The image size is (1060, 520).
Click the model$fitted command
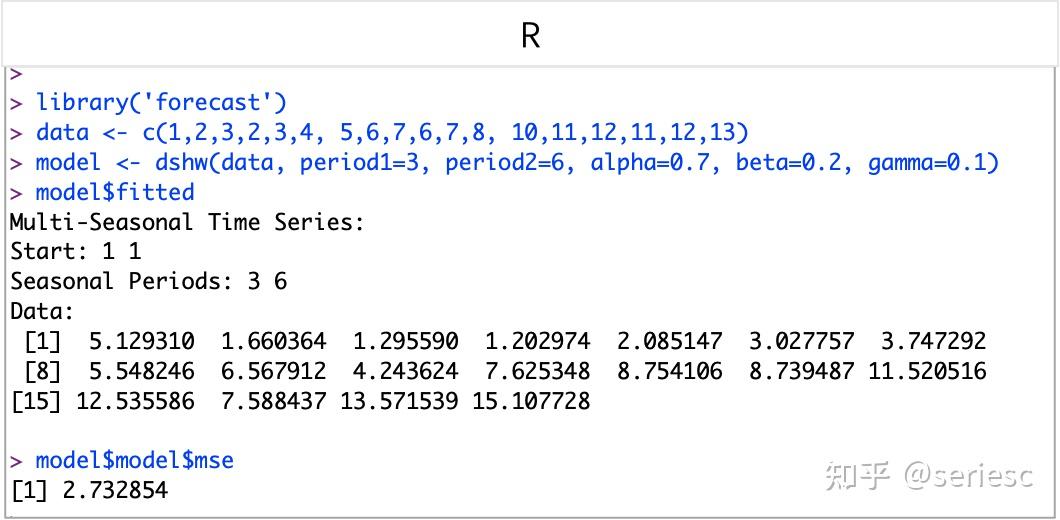pos(115,192)
